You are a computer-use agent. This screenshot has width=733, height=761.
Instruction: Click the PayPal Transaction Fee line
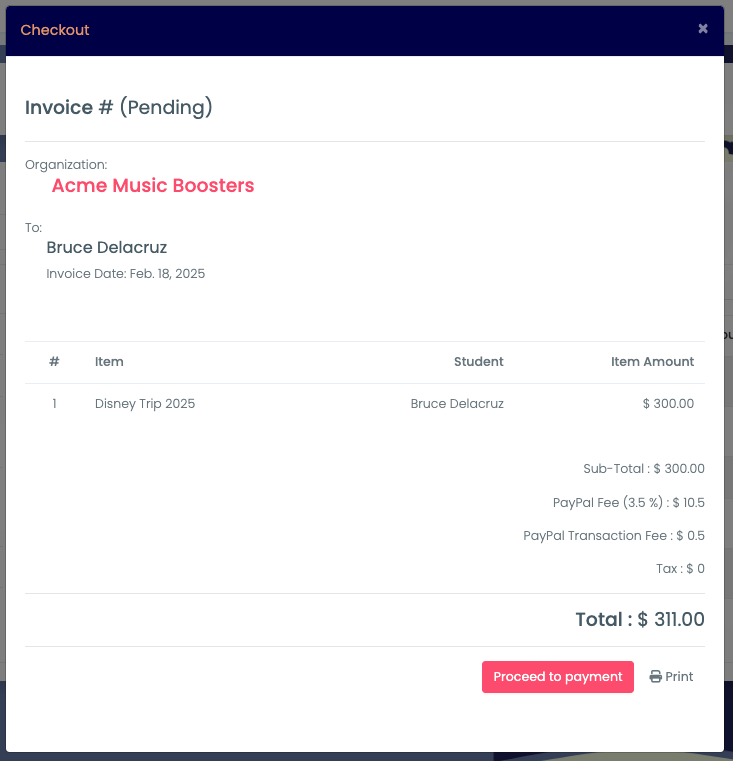(x=614, y=536)
